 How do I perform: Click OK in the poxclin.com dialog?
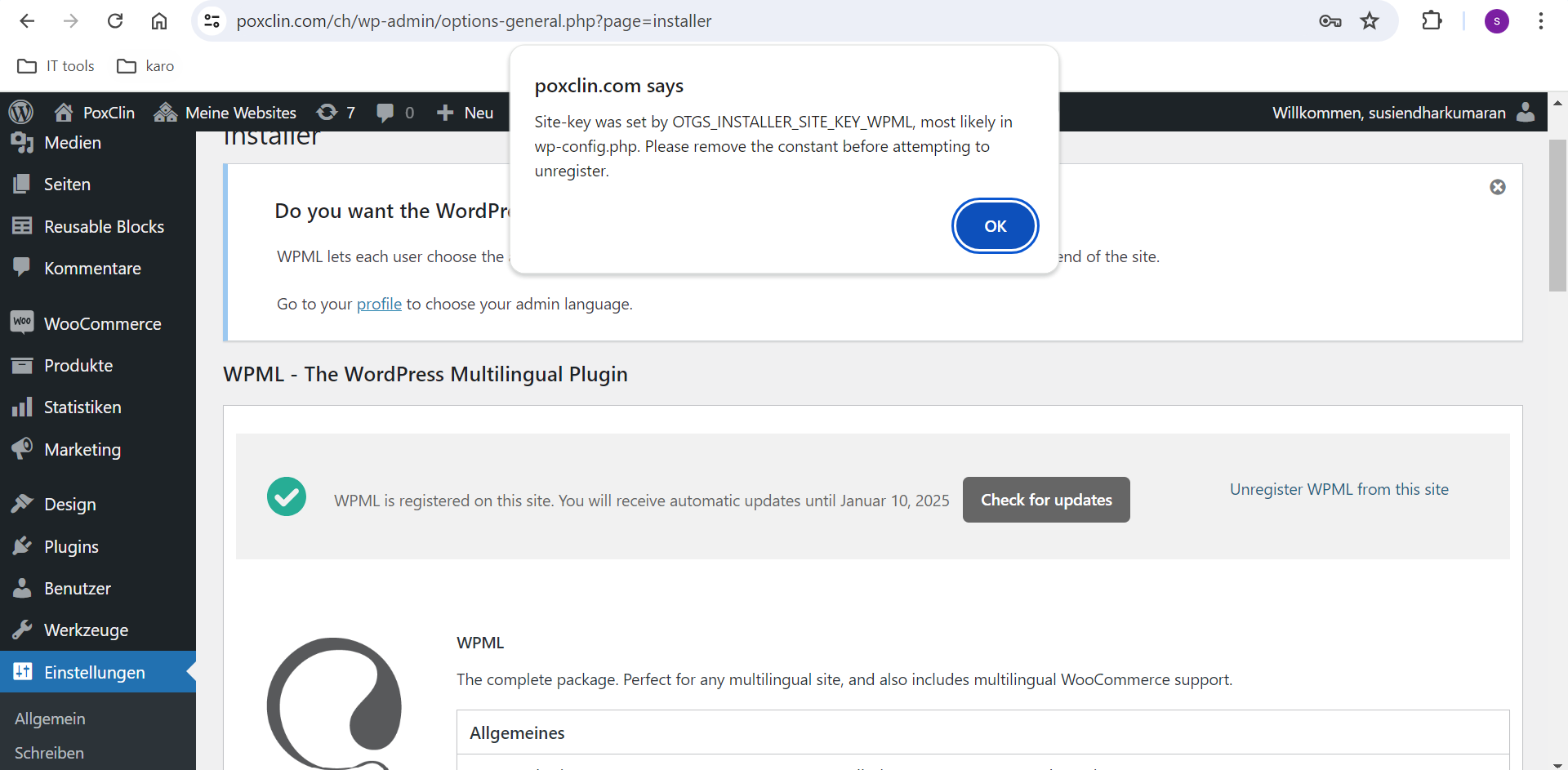click(x=995, y=226)
